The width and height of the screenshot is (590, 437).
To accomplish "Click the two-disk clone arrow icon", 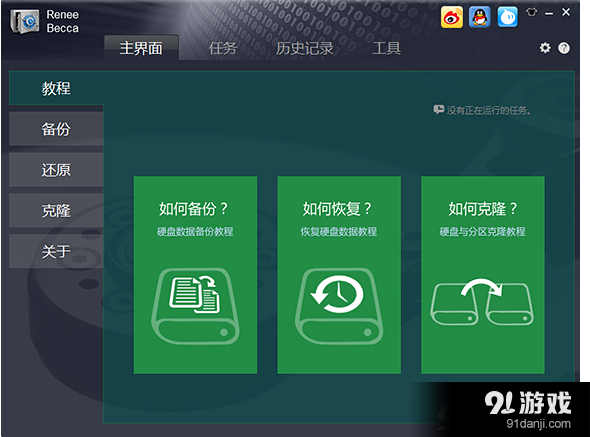I will (x=482, y=301).
